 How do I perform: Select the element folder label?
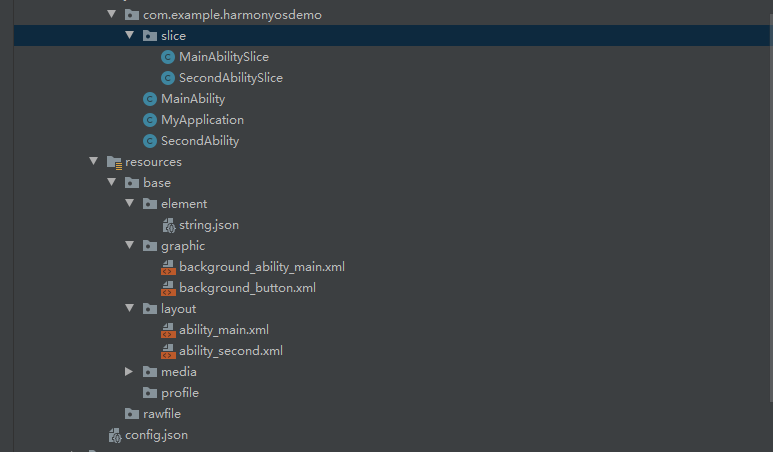pos(184,204)
